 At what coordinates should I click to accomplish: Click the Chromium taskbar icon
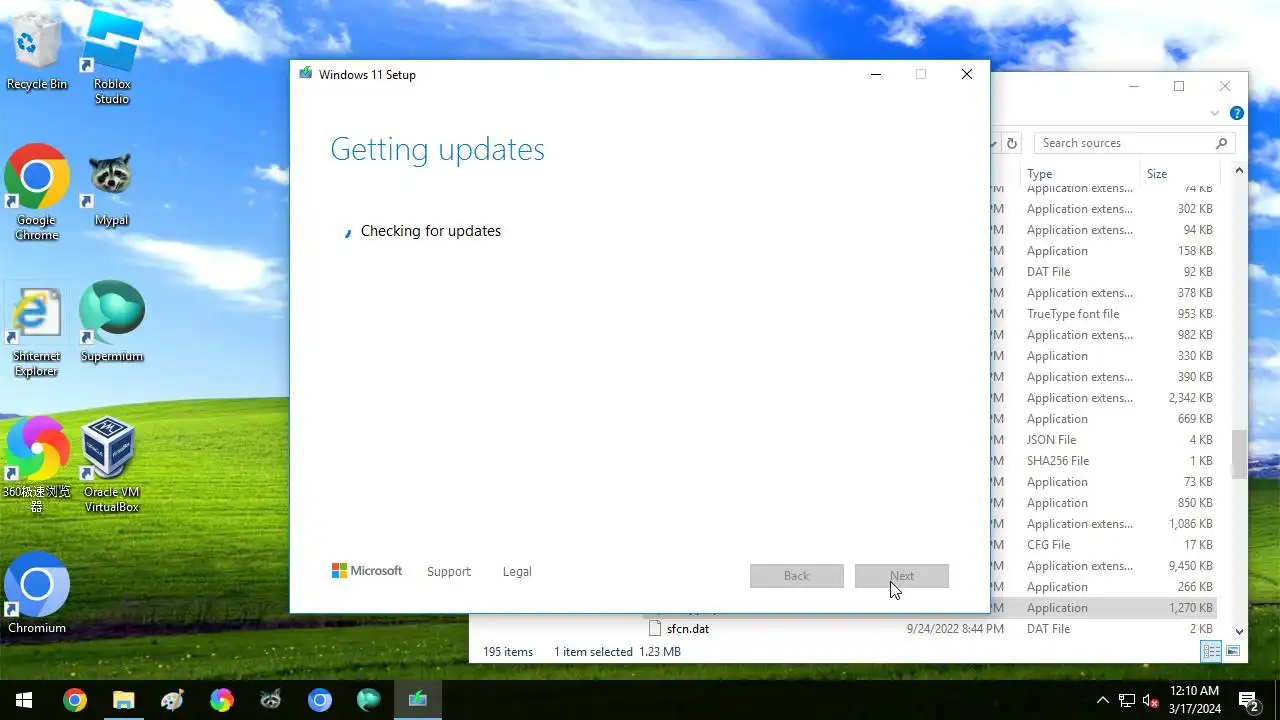319,700
